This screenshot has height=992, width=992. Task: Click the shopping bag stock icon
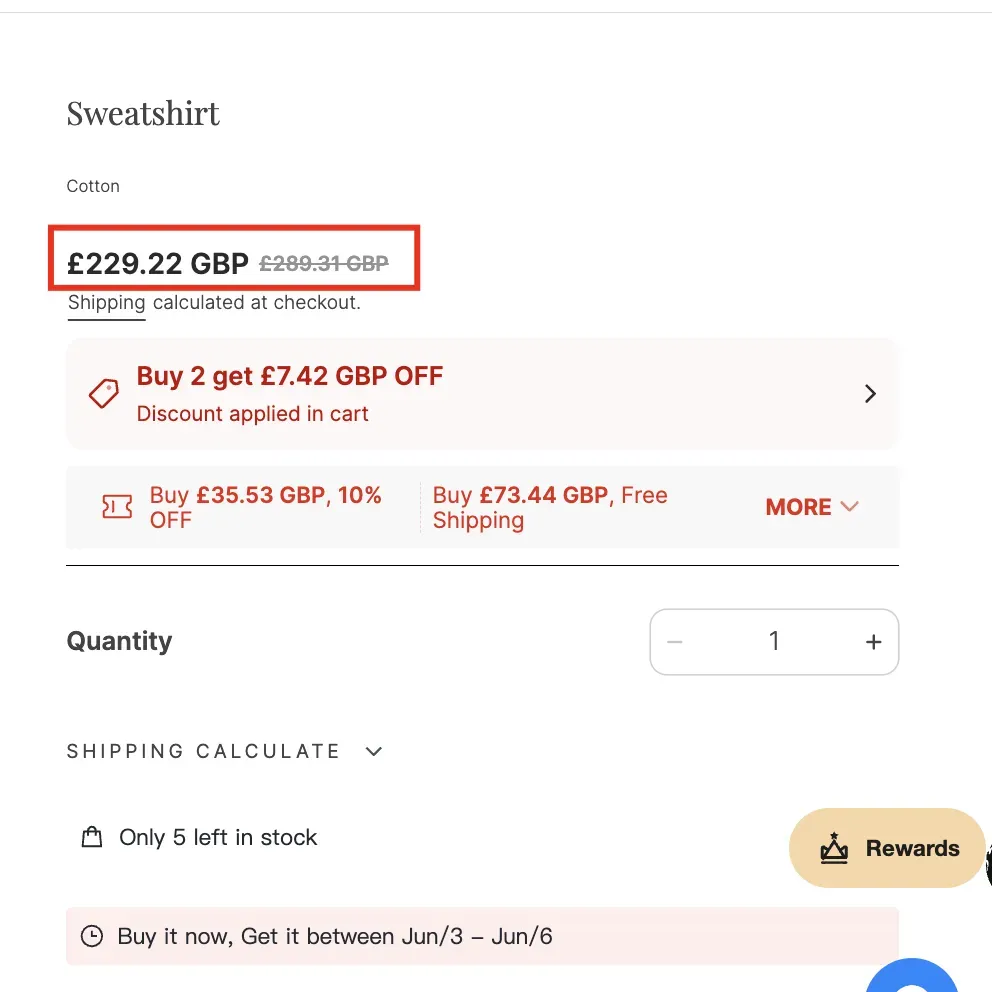[92, 837]
